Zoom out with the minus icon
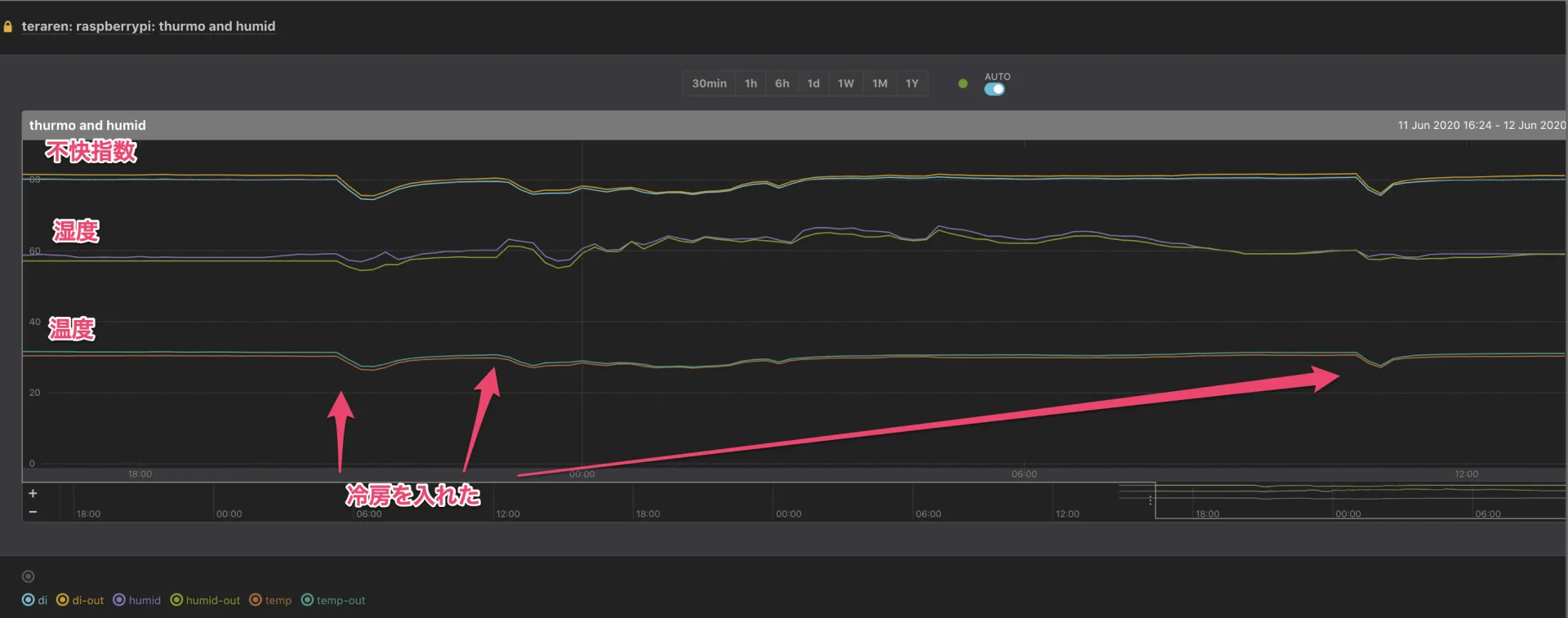The height and width of the screenshot is (618, 1568). click(x=33, y=512)
